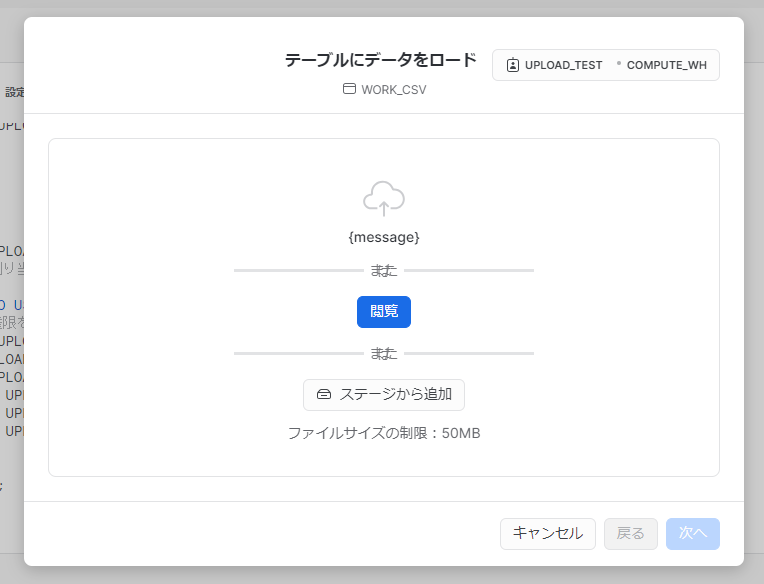This screenshot has height=584, width=764.
Task: Click the stage icon inside ステージから追加
Action: pyautogui.click(x=324, y=395)
